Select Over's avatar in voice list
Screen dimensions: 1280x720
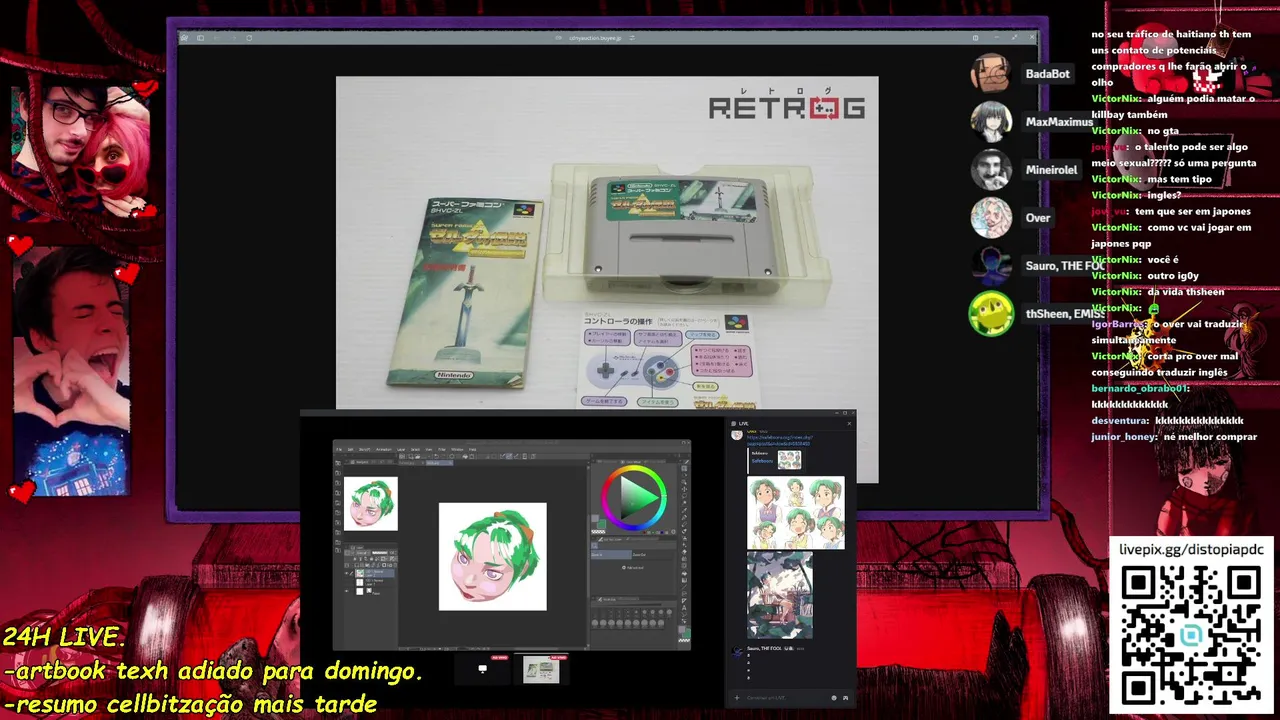coord(991,218)
